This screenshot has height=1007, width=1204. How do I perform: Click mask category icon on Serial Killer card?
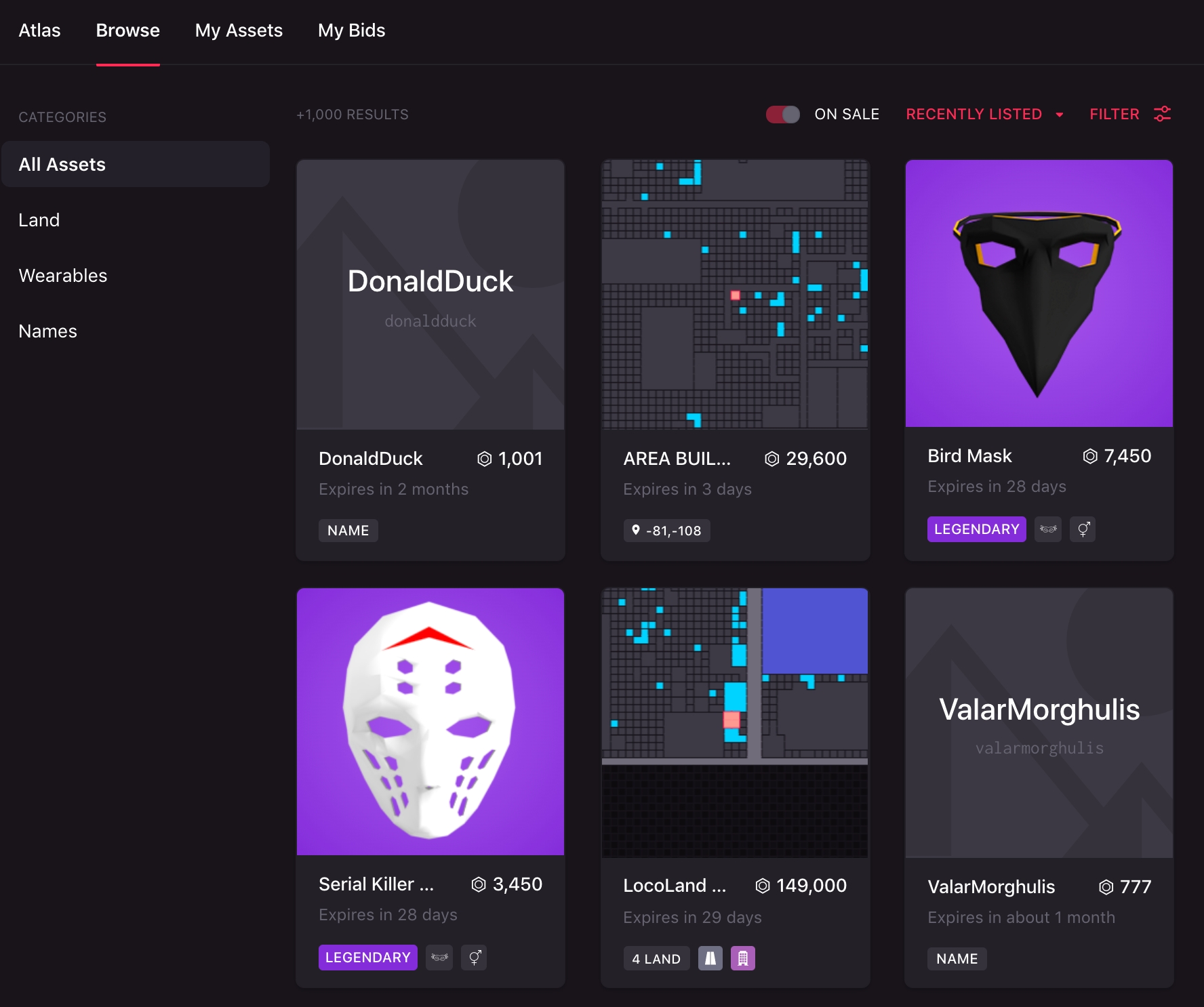click(439, 958)
